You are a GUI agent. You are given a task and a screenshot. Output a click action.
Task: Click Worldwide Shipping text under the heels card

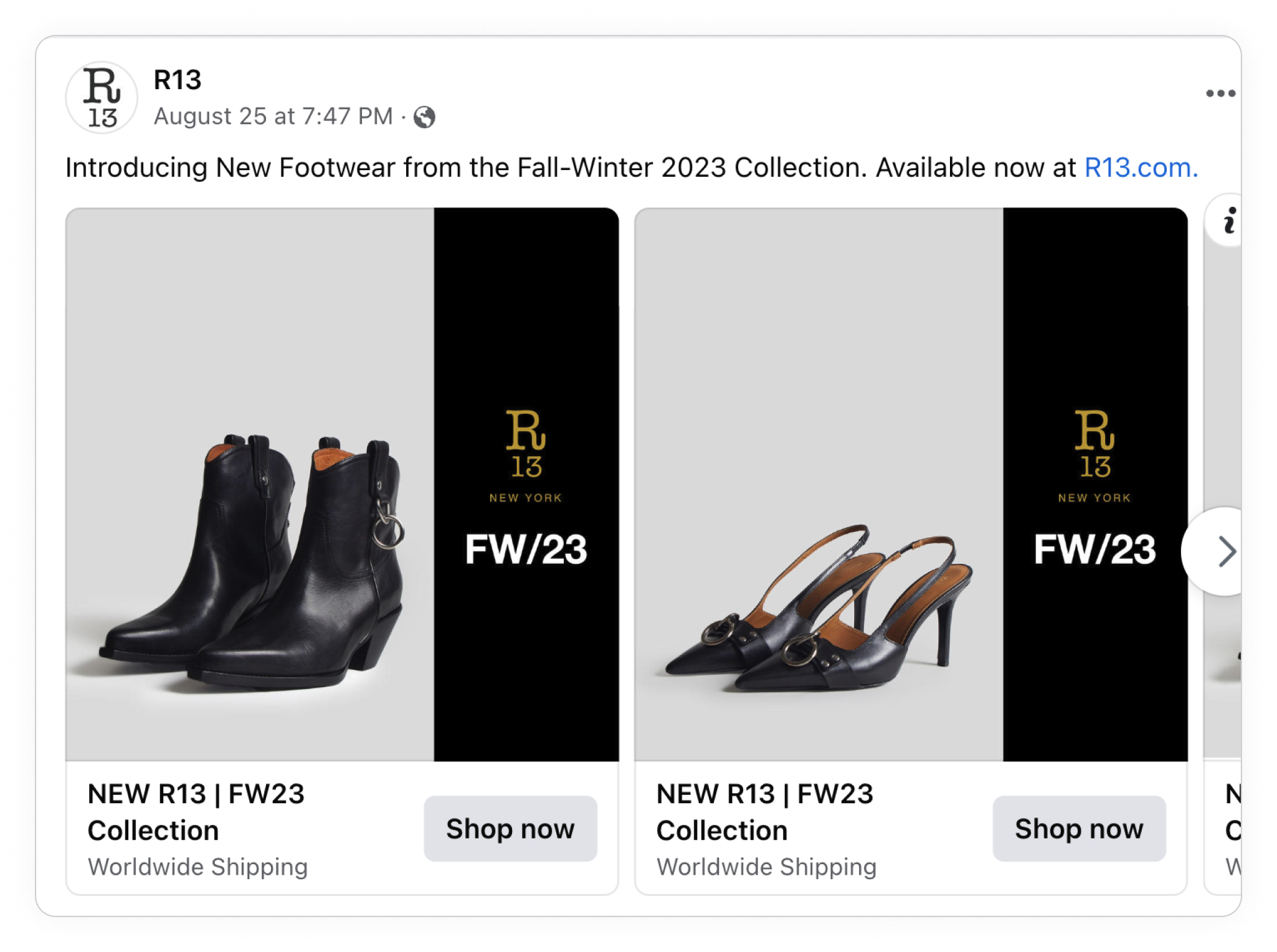(767, 867)
